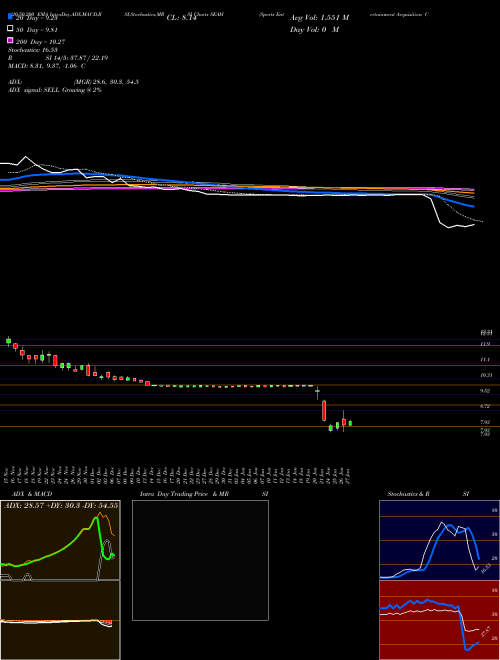Image resolution: width=500 pixels, height=660 pixels.
Task: Click the 'ADX signal: SELL' line
Action: [55, 90]
